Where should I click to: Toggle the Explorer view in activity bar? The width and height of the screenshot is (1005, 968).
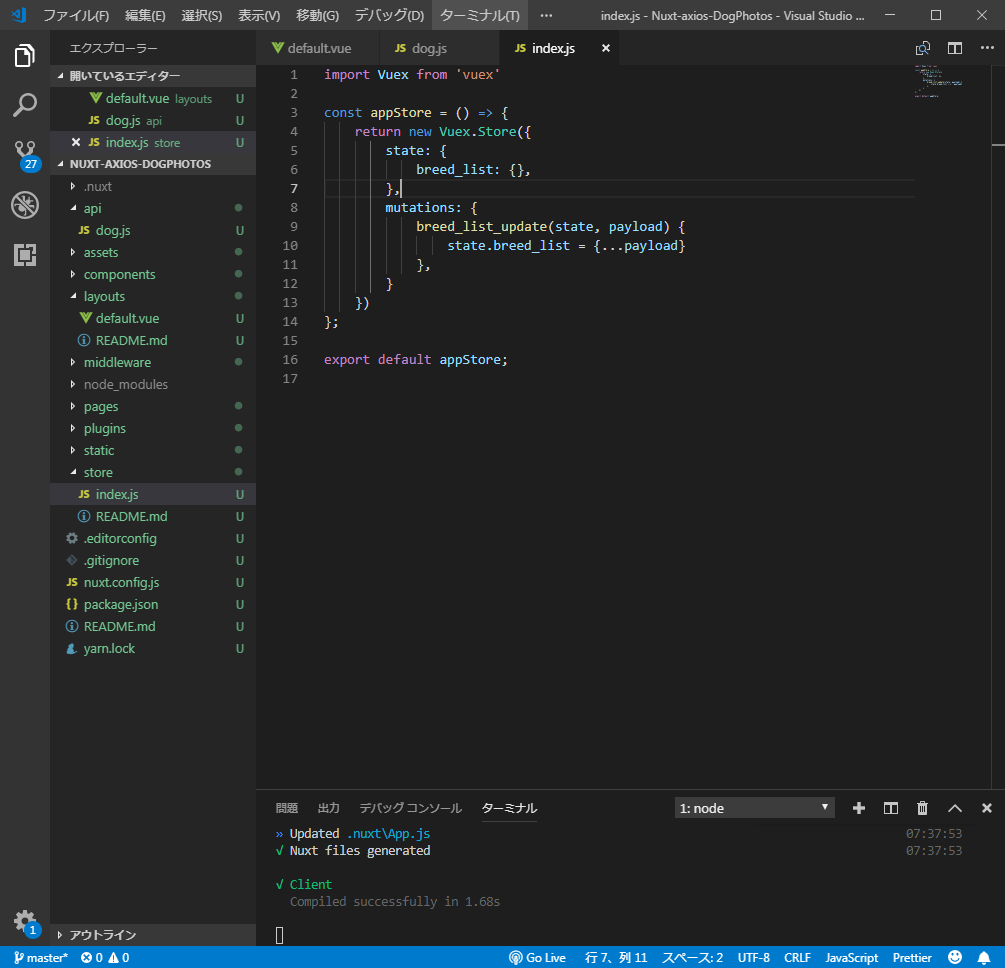[x=25, y=56]
